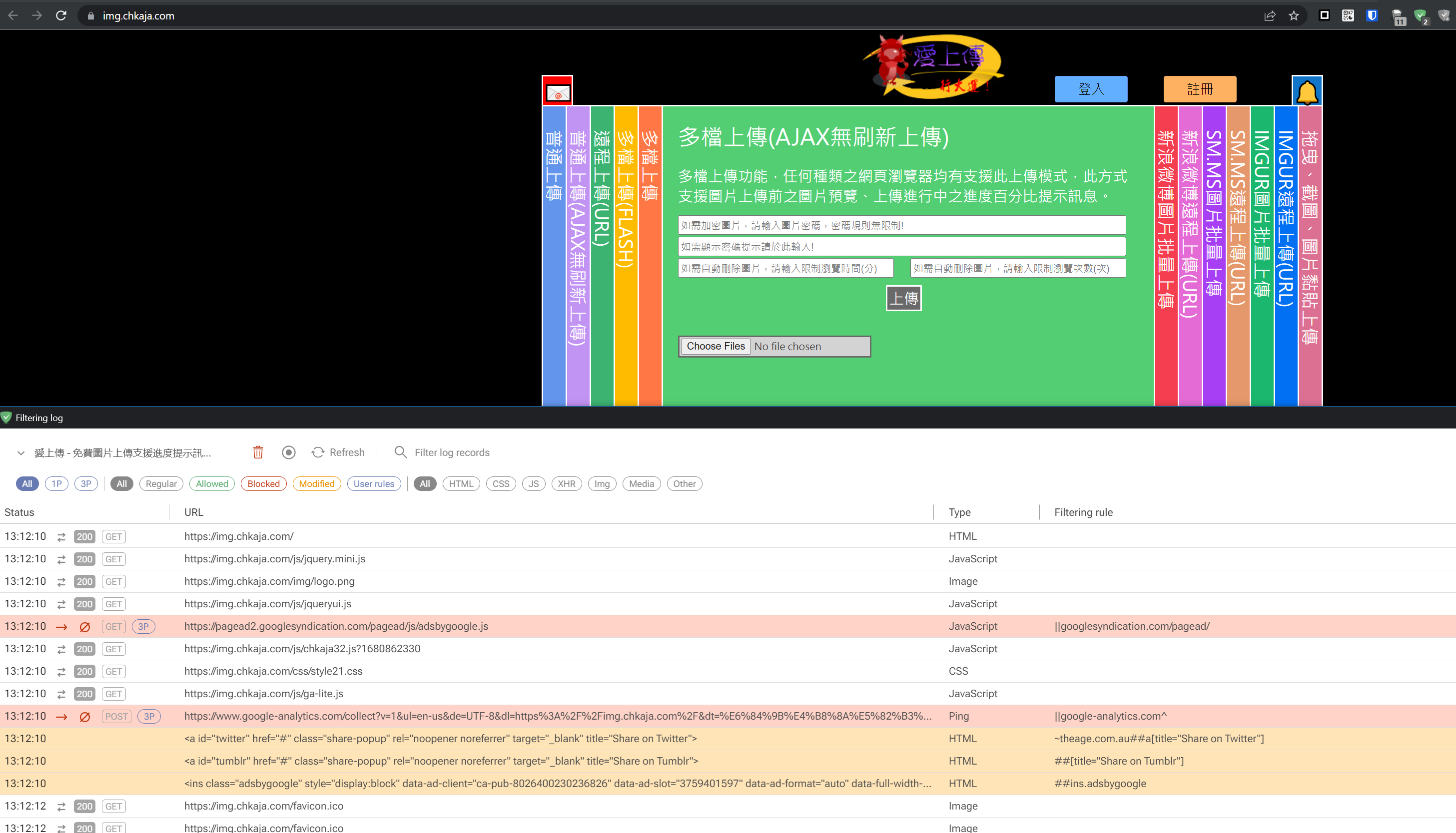Screen dimensions: 1456x833
Task: Click the green shield Filtering log icon
Action: tap(6, 417)
